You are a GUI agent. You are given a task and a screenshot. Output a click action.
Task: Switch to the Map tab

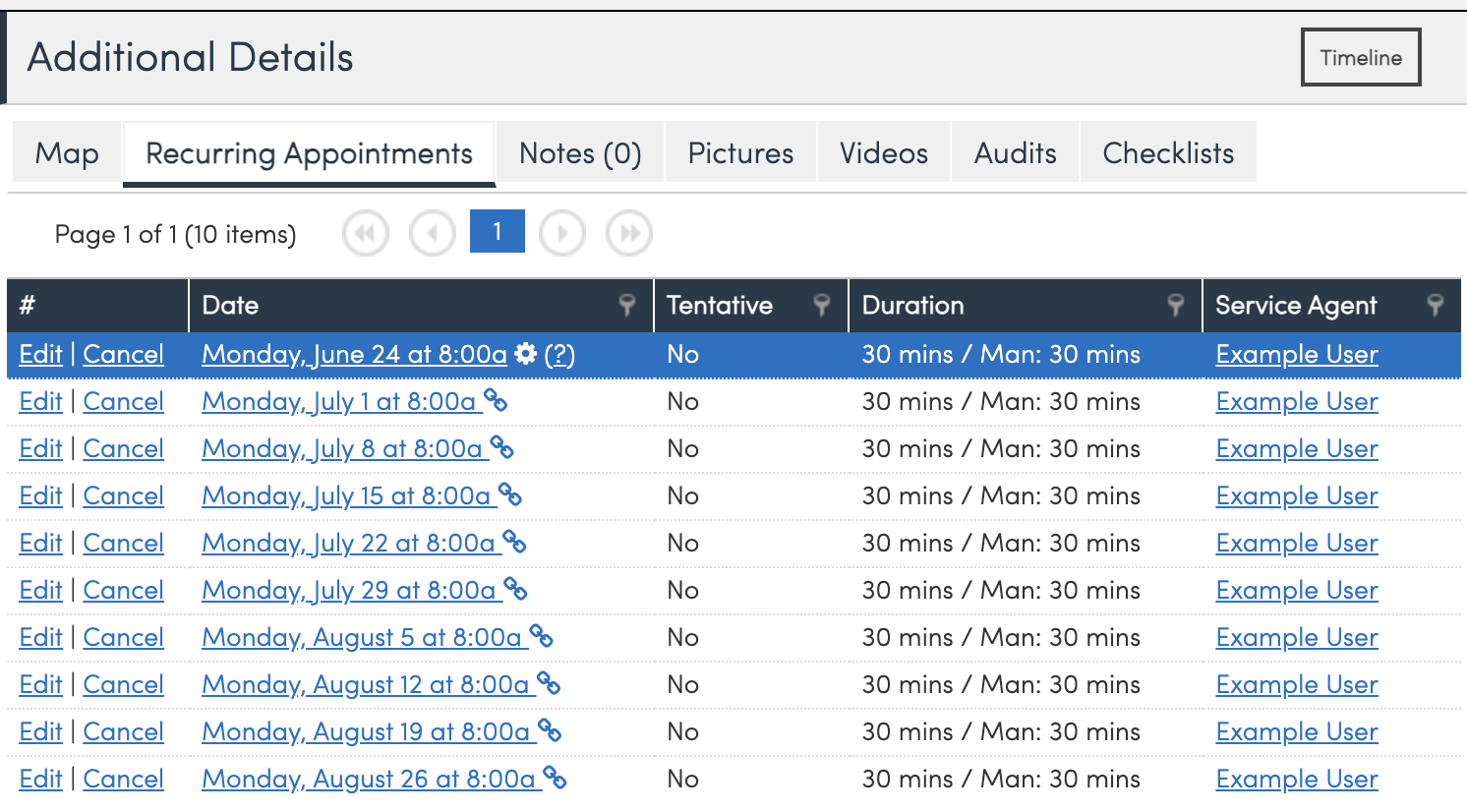click(67, 153)
